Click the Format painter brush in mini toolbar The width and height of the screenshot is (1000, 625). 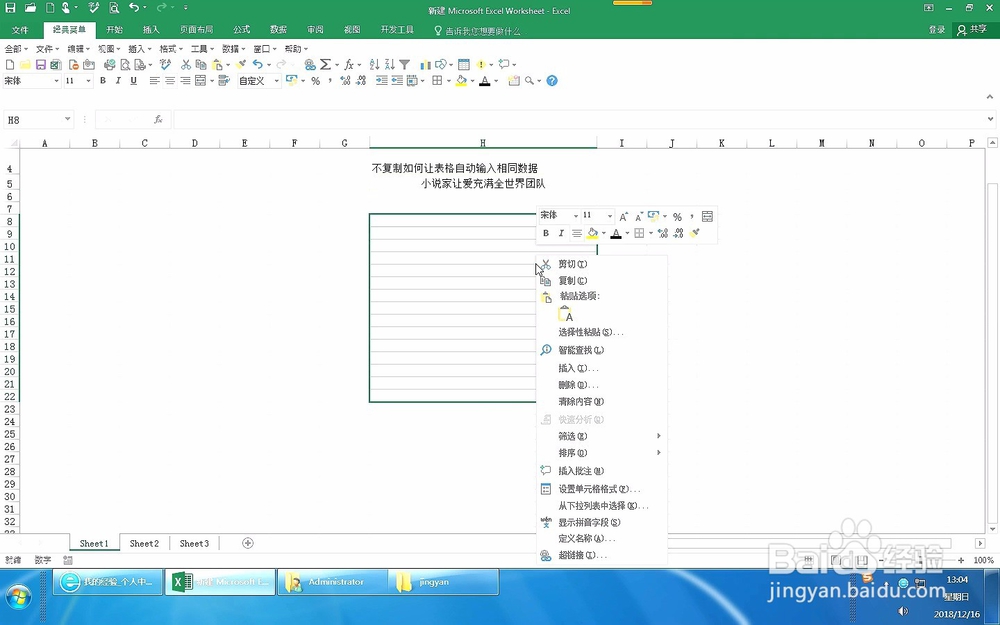(x=695, y=233)
